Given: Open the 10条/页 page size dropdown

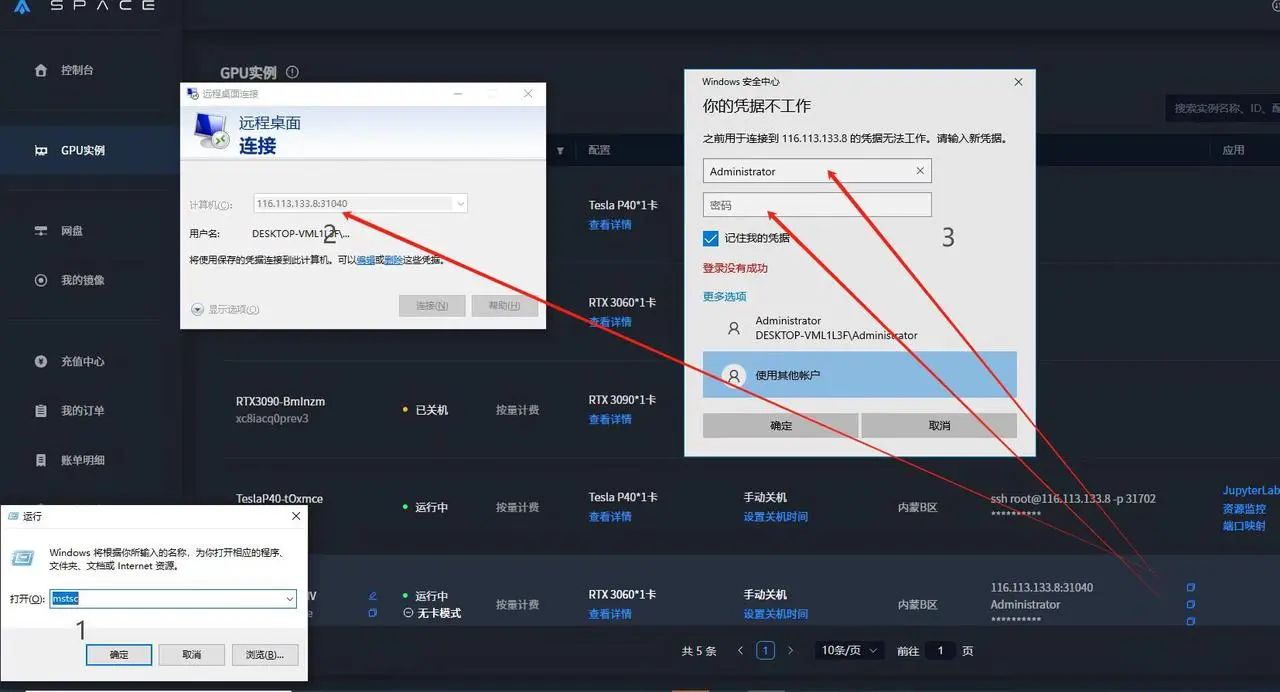Looking at the screenshot, I should click(x=849, y=650).
